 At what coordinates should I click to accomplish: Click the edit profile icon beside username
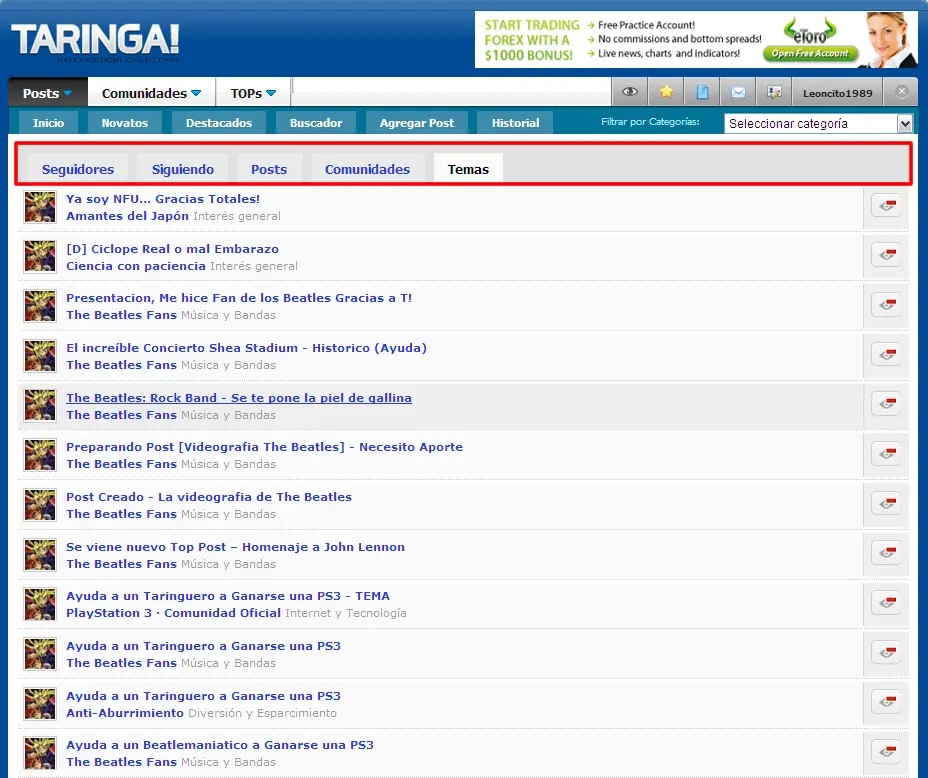[774, 92]
